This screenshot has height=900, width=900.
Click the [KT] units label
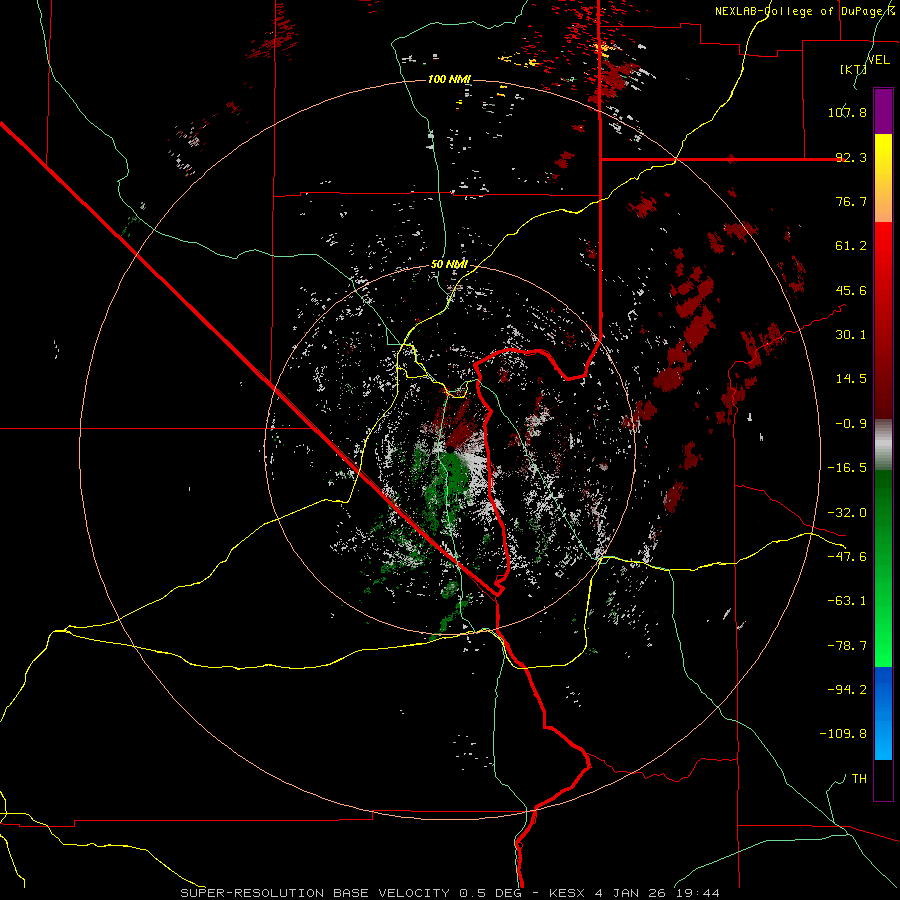click(x=853, y=69)
